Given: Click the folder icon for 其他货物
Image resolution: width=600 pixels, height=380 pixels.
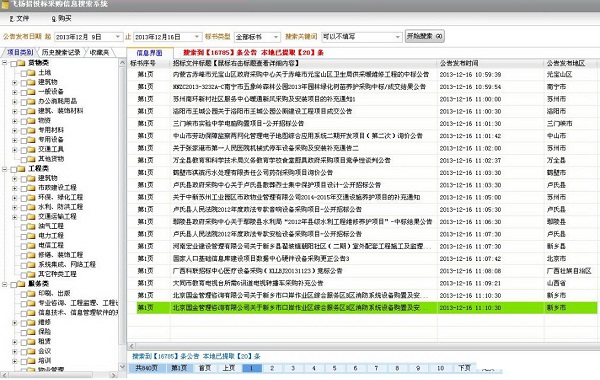Looking at the screenshot, I should coord(31,159).
